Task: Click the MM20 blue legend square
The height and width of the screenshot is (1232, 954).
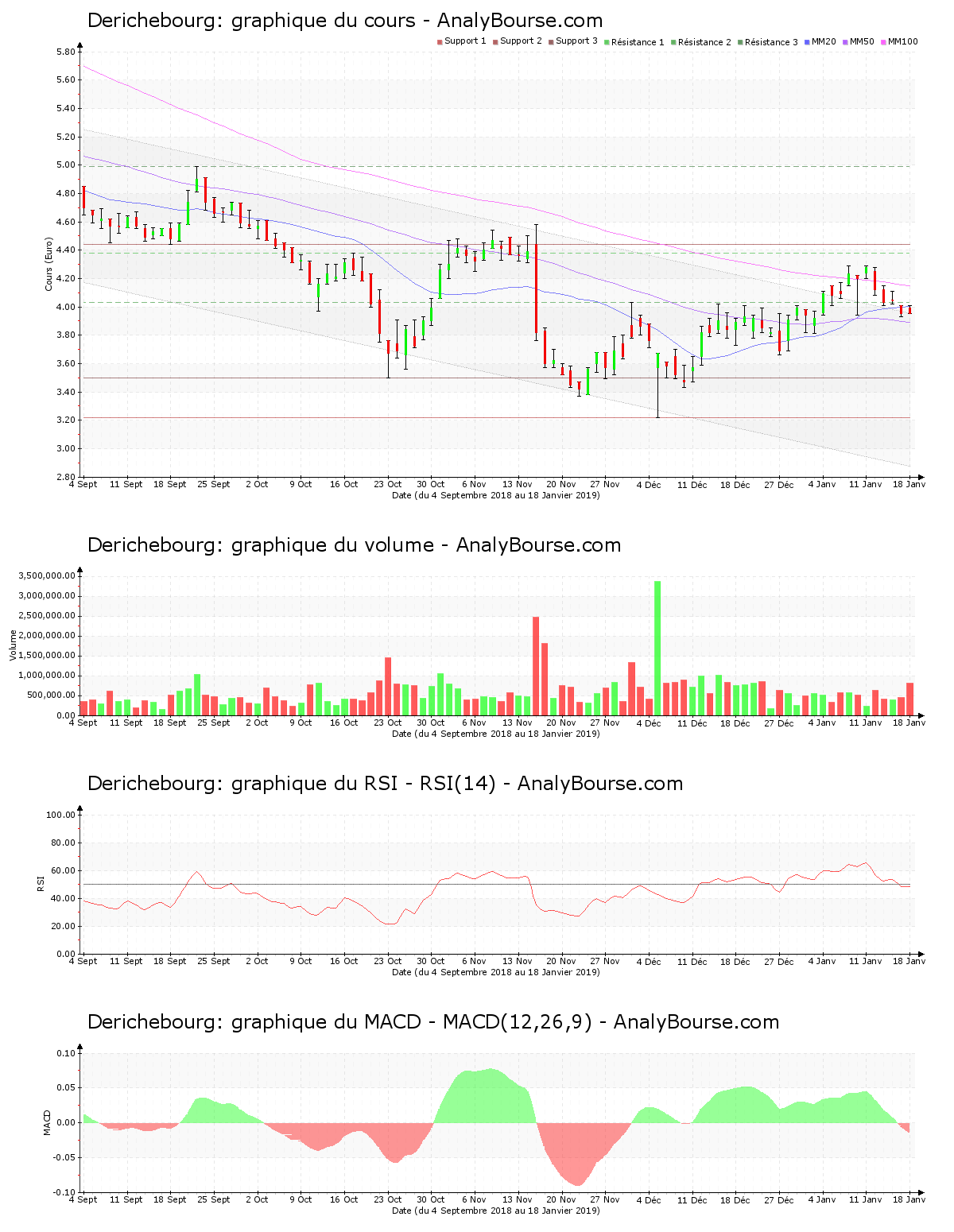Action: [807, 42]
